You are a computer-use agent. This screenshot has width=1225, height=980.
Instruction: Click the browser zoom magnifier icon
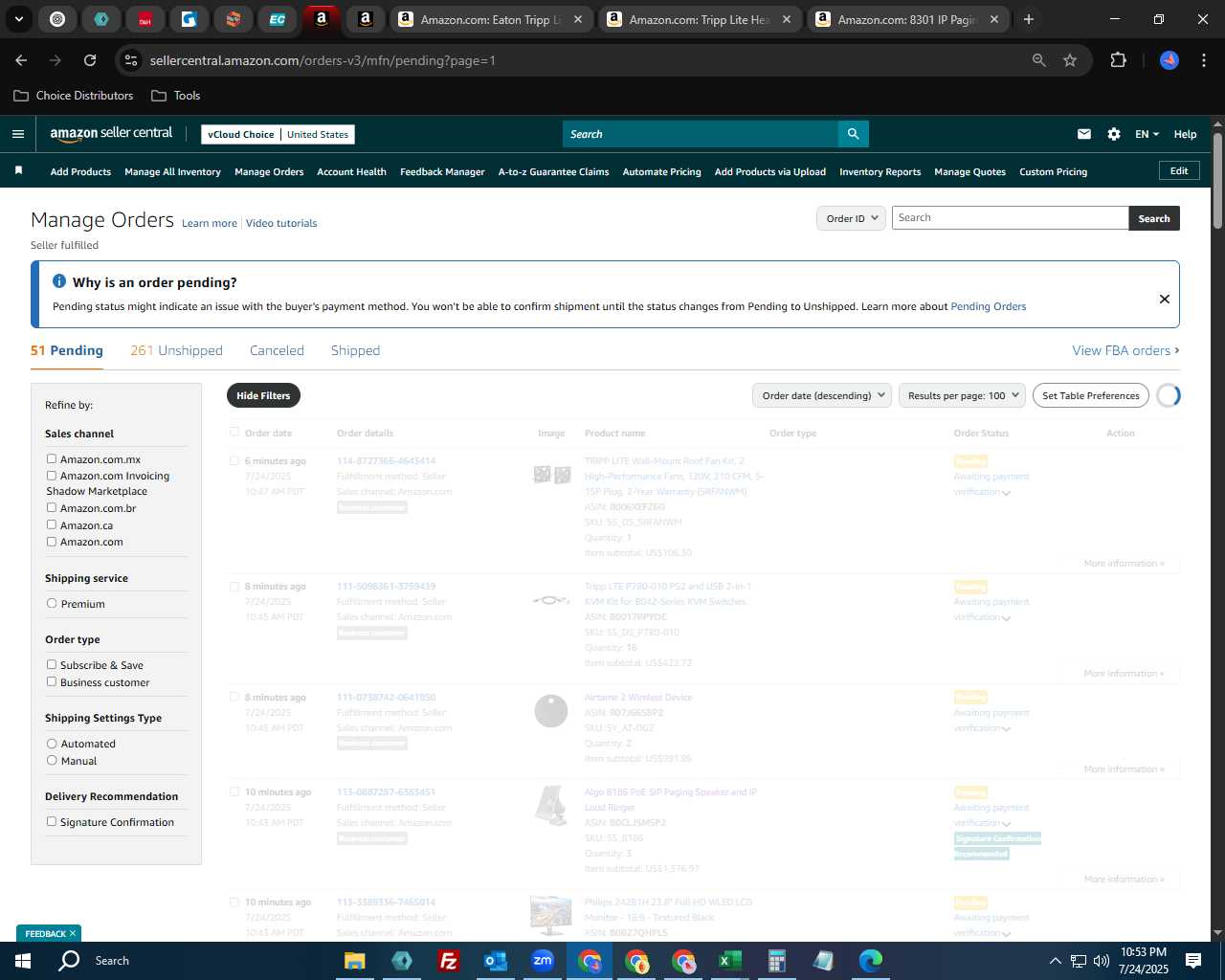tap(1039, 60)
